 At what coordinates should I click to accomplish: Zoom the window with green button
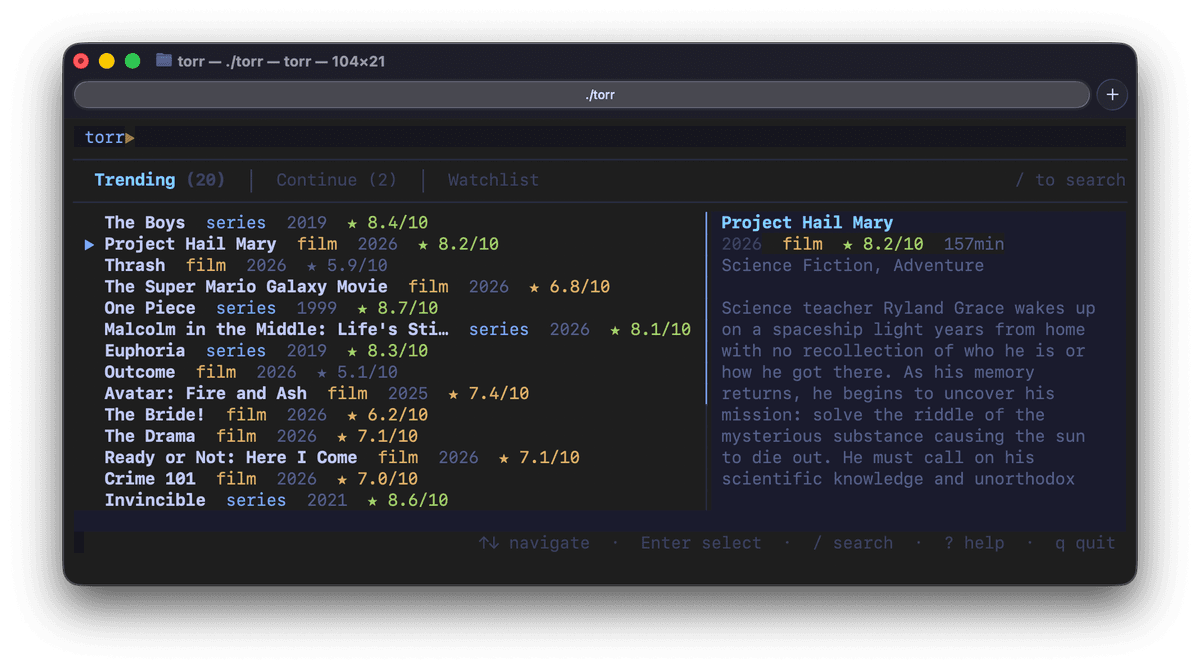132,61
